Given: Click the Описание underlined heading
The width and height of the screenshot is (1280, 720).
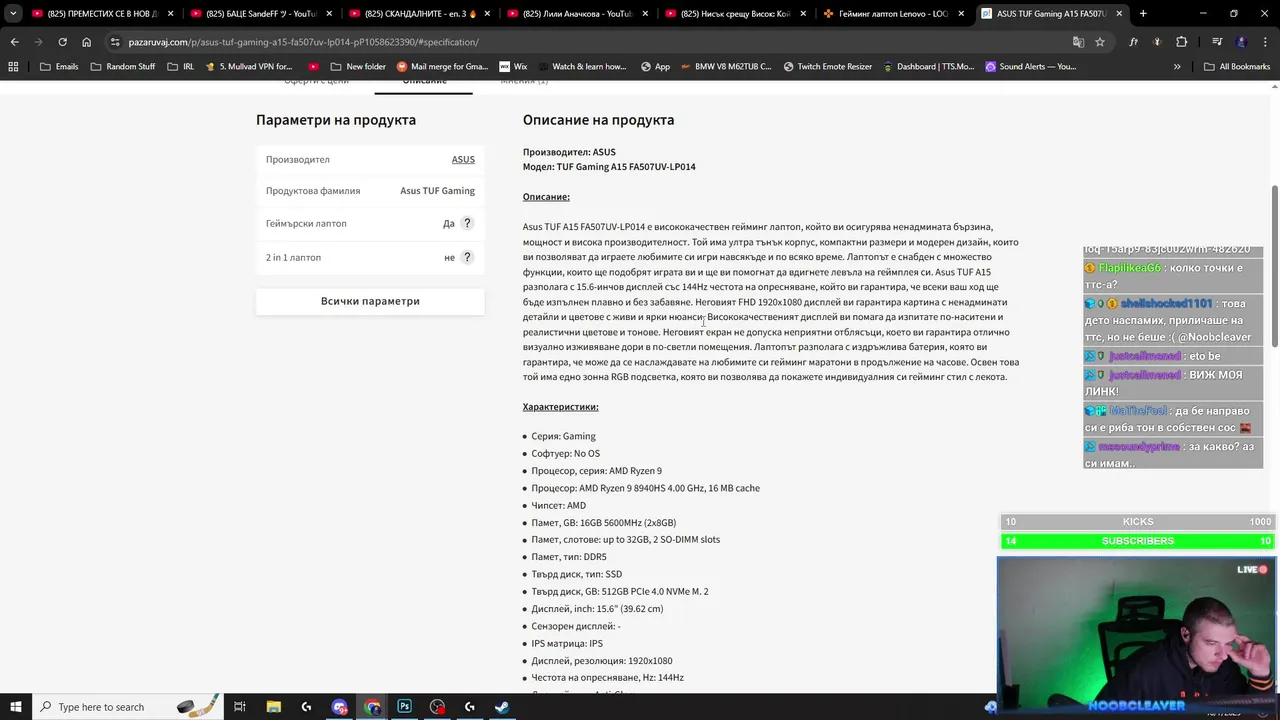Looking at the screenshot, I should (x=546, y=197).
